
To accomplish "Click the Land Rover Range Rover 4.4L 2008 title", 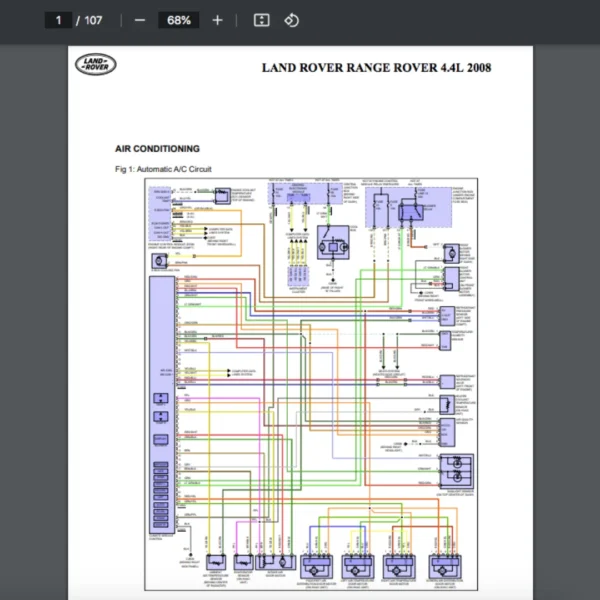I will tap(376, 68).
